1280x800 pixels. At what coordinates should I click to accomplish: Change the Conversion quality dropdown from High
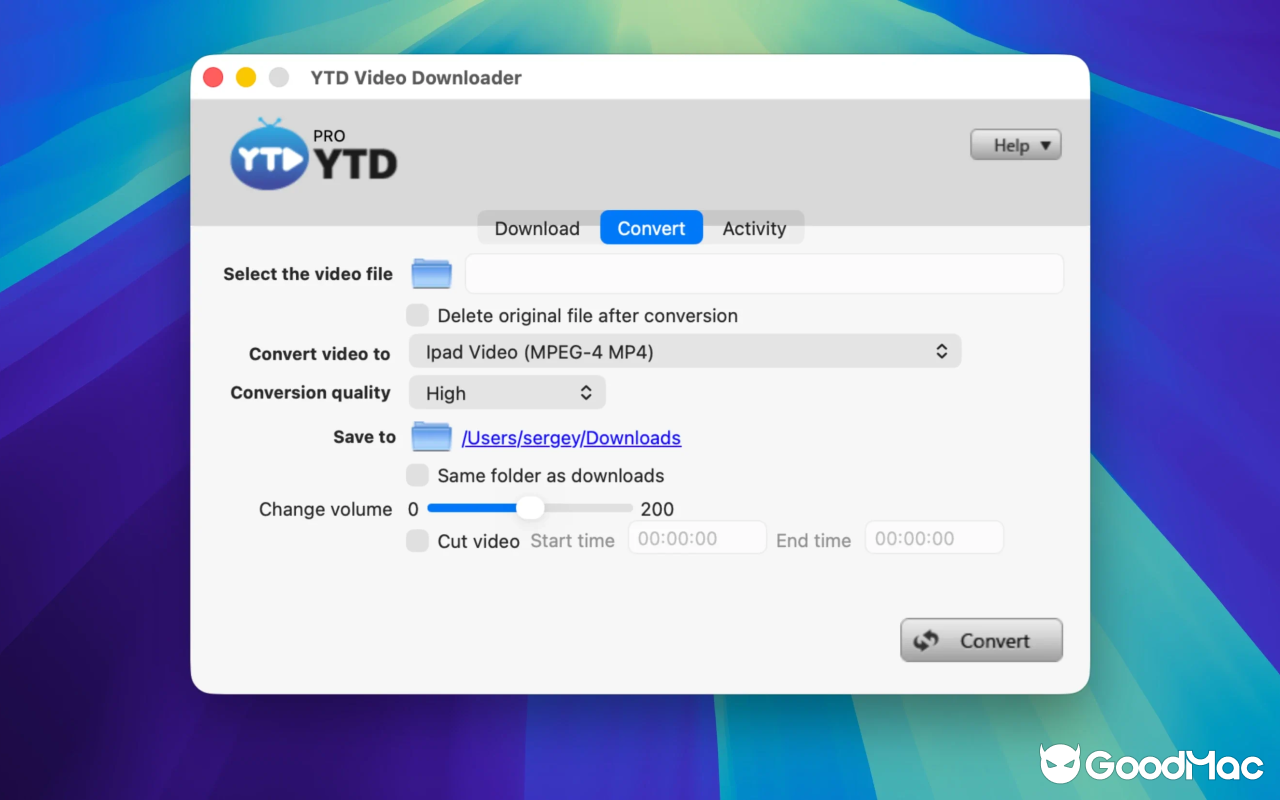pyautogui.click(x=507, y=392)
